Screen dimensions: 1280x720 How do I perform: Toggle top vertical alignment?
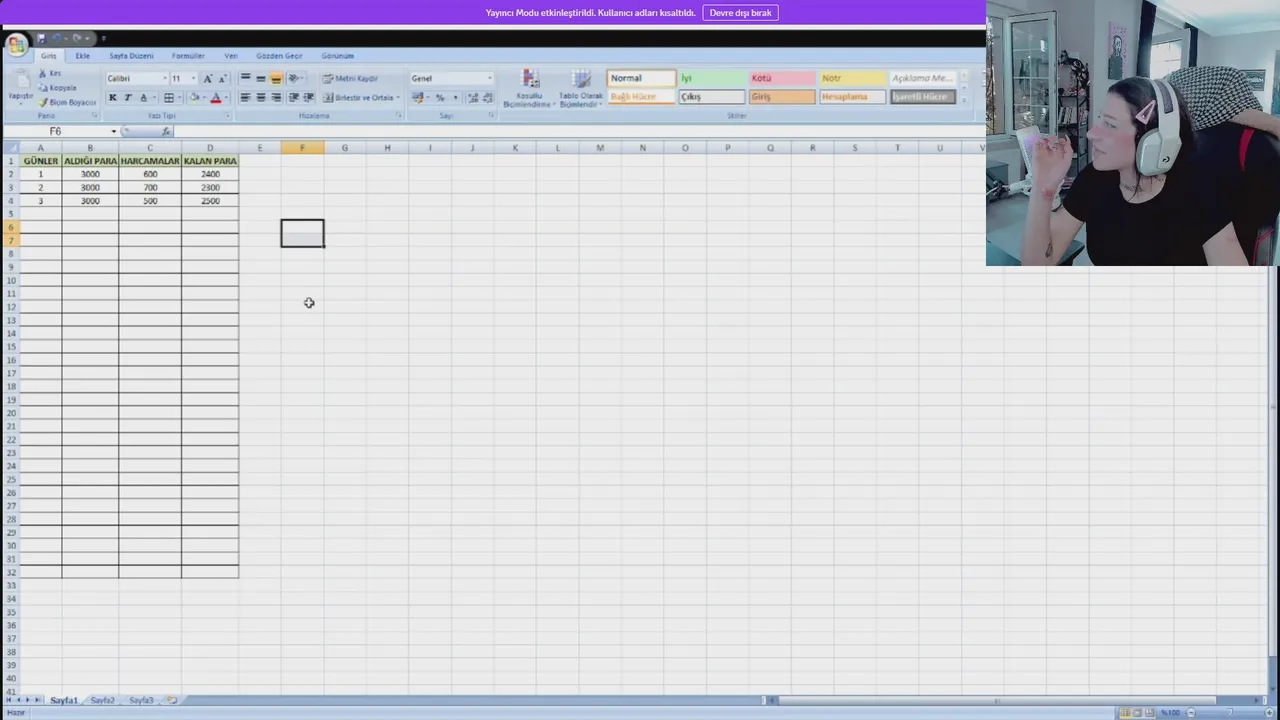point(246,78)
